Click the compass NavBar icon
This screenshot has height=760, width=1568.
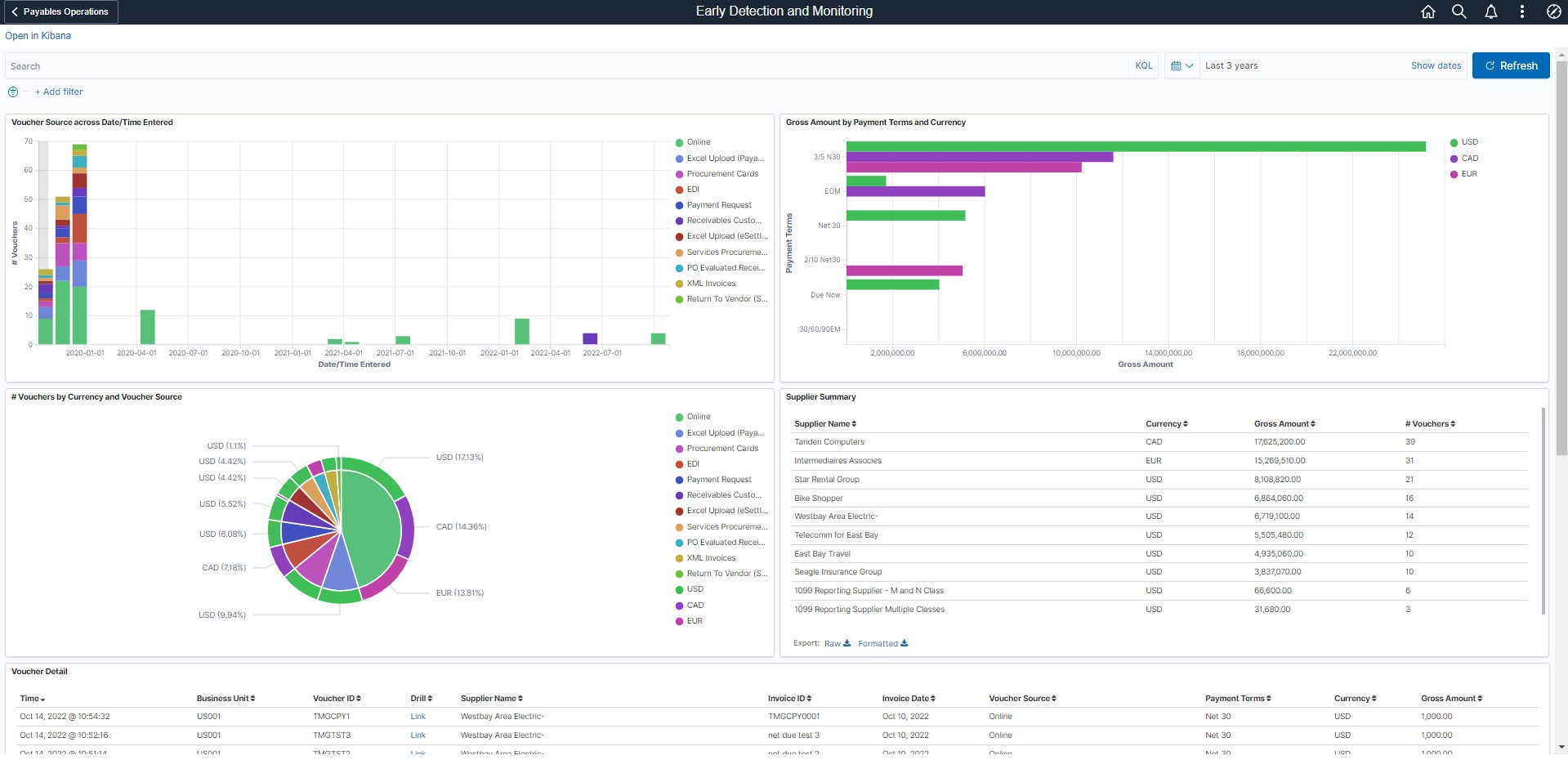(x=1554, y=11)
